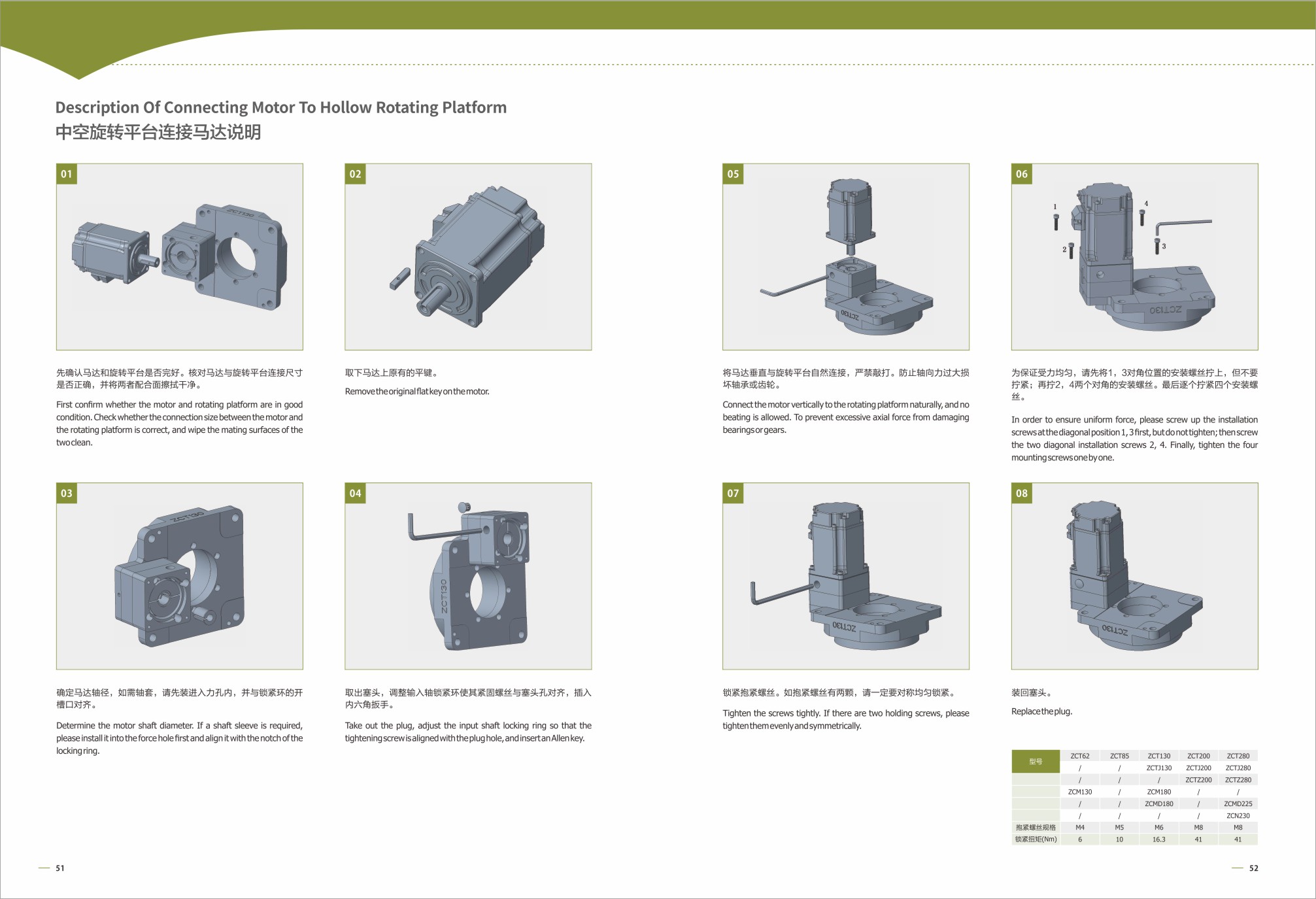The width and height of the screenshot is (1316, 899).
Task: Click the paragraph 'In order to ensure uniform force'
Action: tap(1134, 439)
